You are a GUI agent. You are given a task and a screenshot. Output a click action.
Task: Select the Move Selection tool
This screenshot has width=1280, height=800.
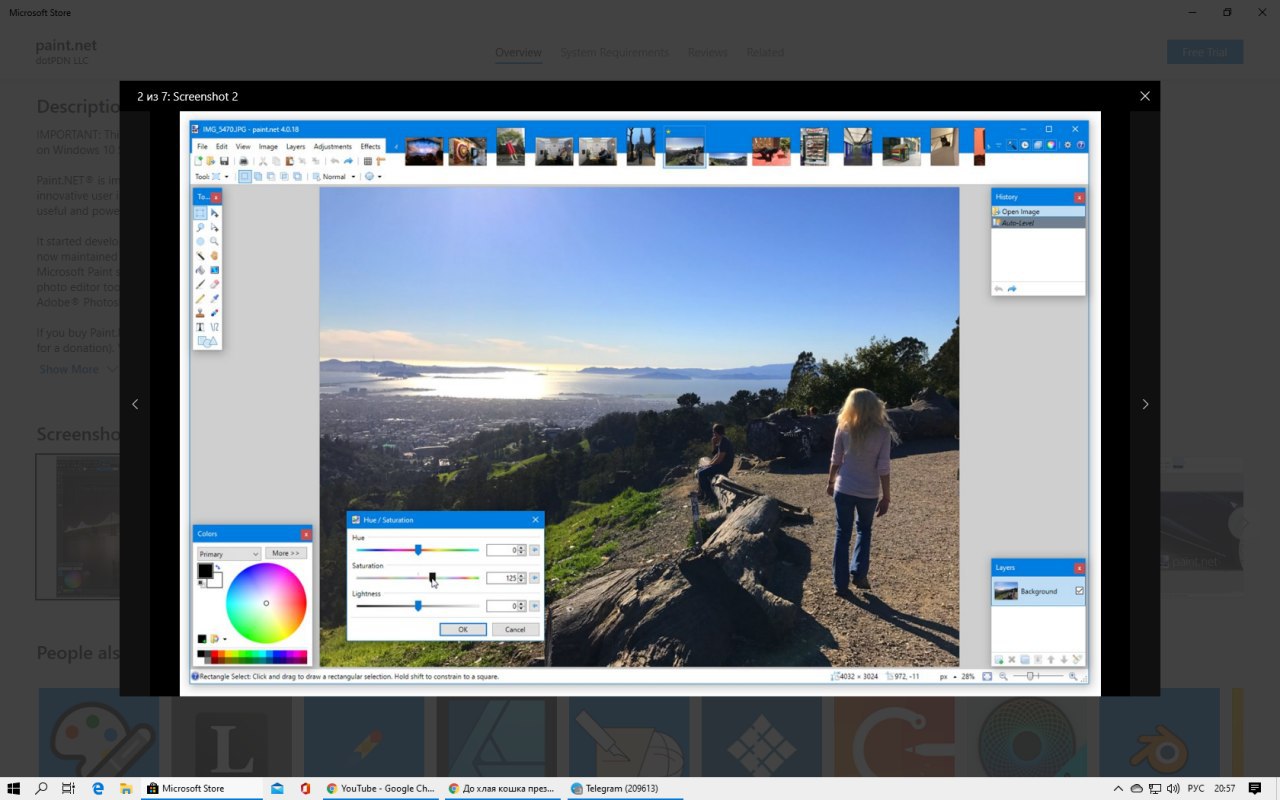tap(215, 228)
